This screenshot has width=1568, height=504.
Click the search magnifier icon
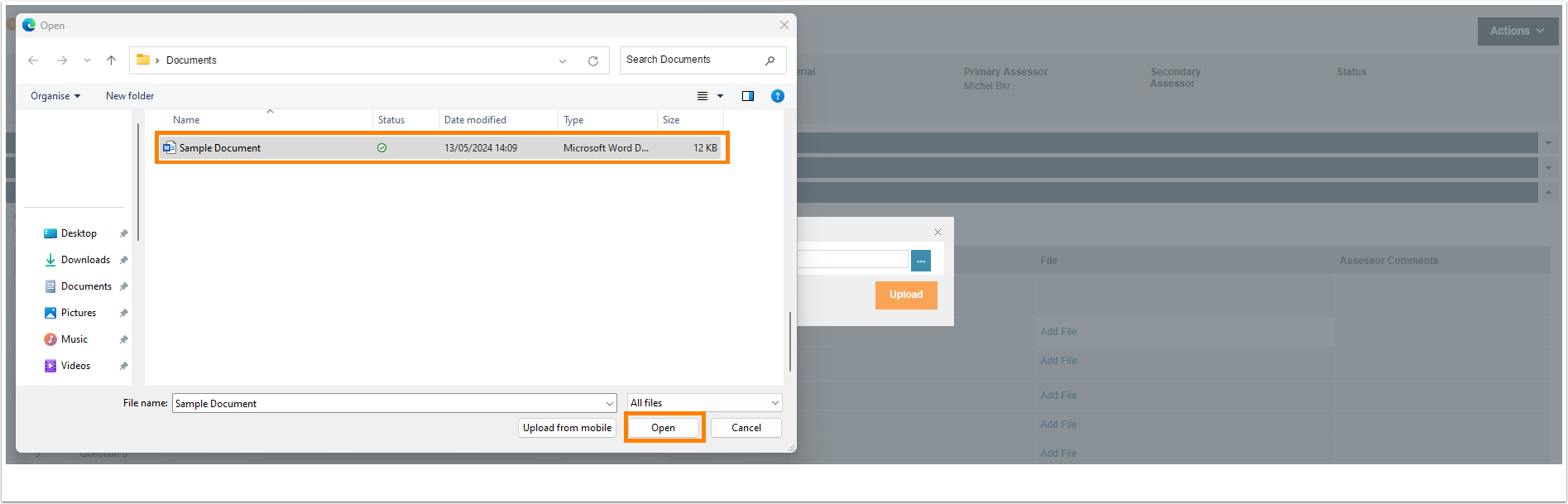coord(770,60)
